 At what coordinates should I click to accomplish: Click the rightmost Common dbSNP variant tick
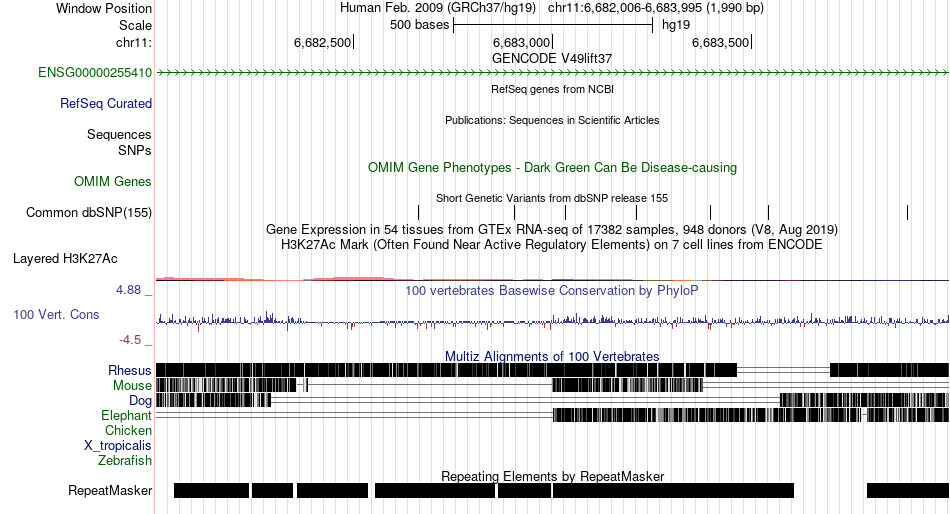pos(908,213)
